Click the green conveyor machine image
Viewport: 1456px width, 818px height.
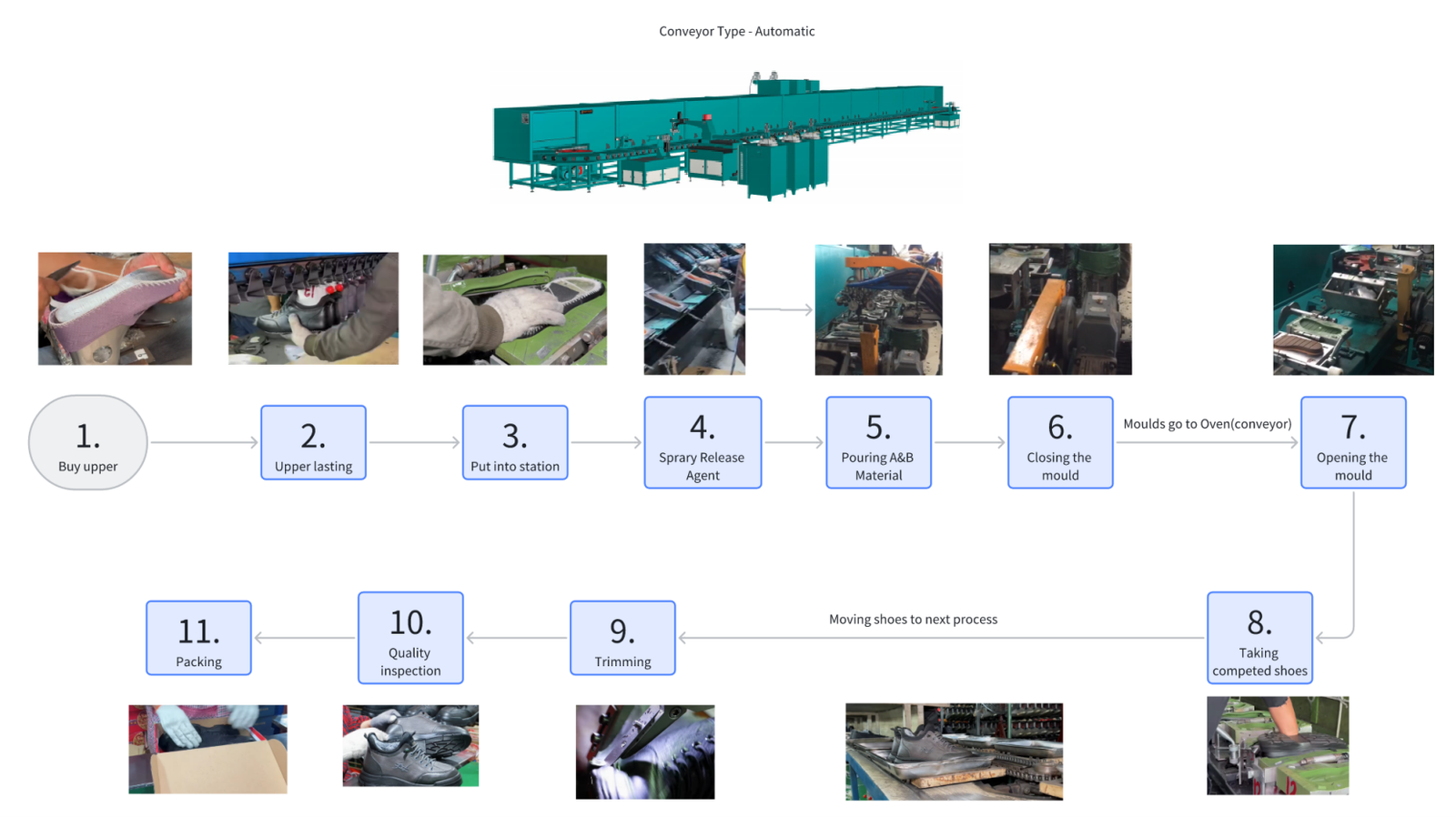coord(726,134)
